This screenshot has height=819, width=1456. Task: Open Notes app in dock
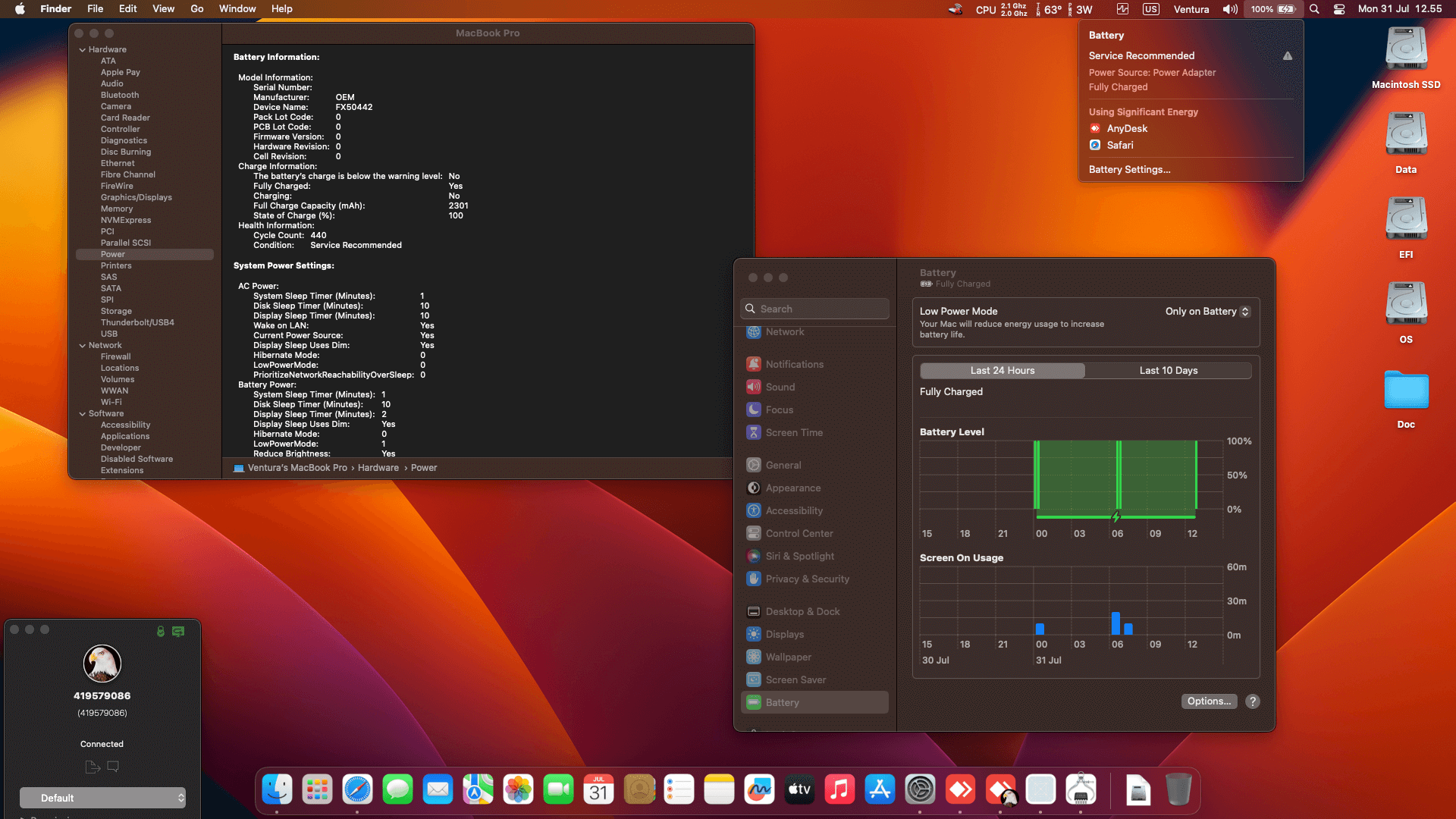click(719, 790)
